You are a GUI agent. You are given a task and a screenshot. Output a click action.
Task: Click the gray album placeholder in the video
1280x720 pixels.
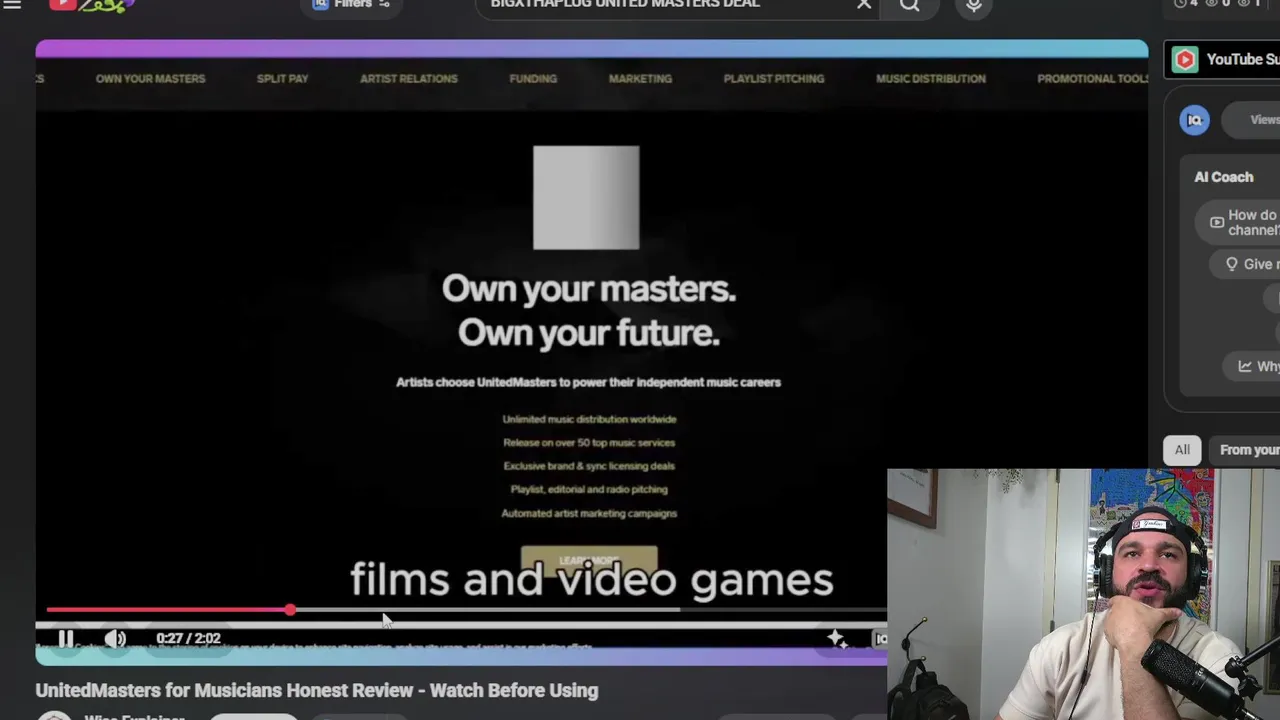(x=586, y=198)
